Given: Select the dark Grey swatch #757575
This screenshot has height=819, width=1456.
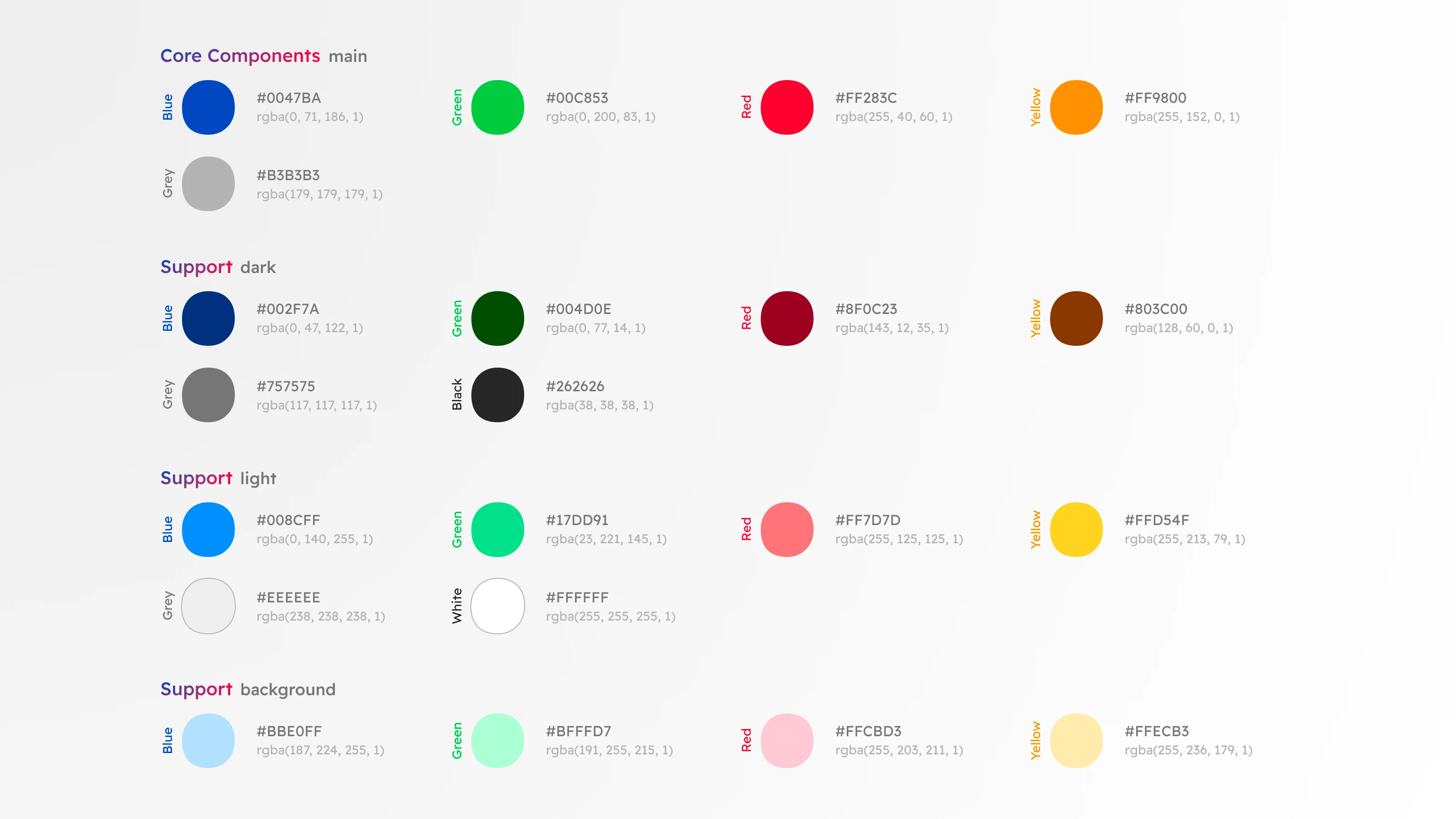Looking at the screenshot, I should (208, 395).
